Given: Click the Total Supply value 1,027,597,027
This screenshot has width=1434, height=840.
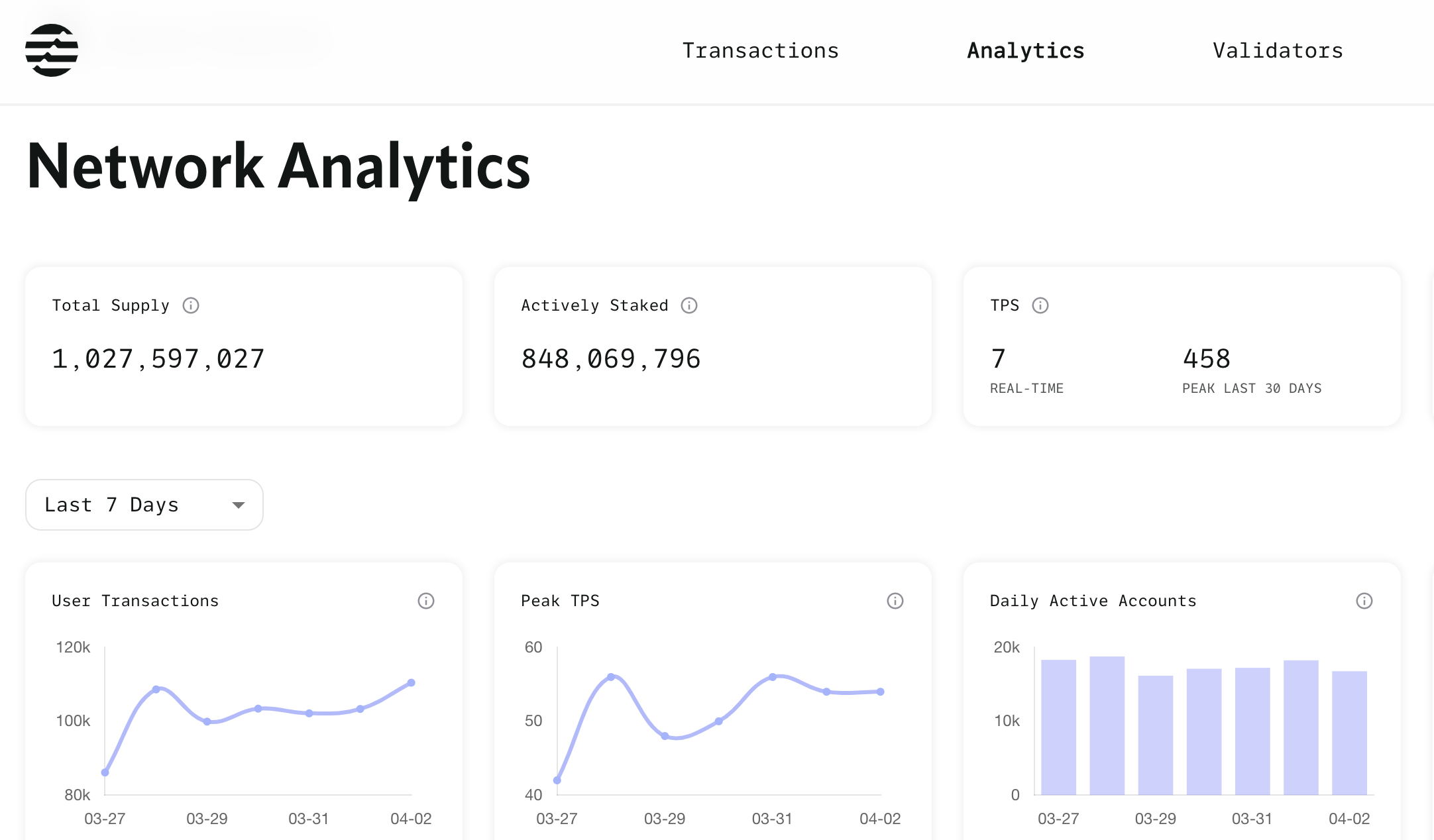Looking at the screenshot, I should [x=158, y=359].
